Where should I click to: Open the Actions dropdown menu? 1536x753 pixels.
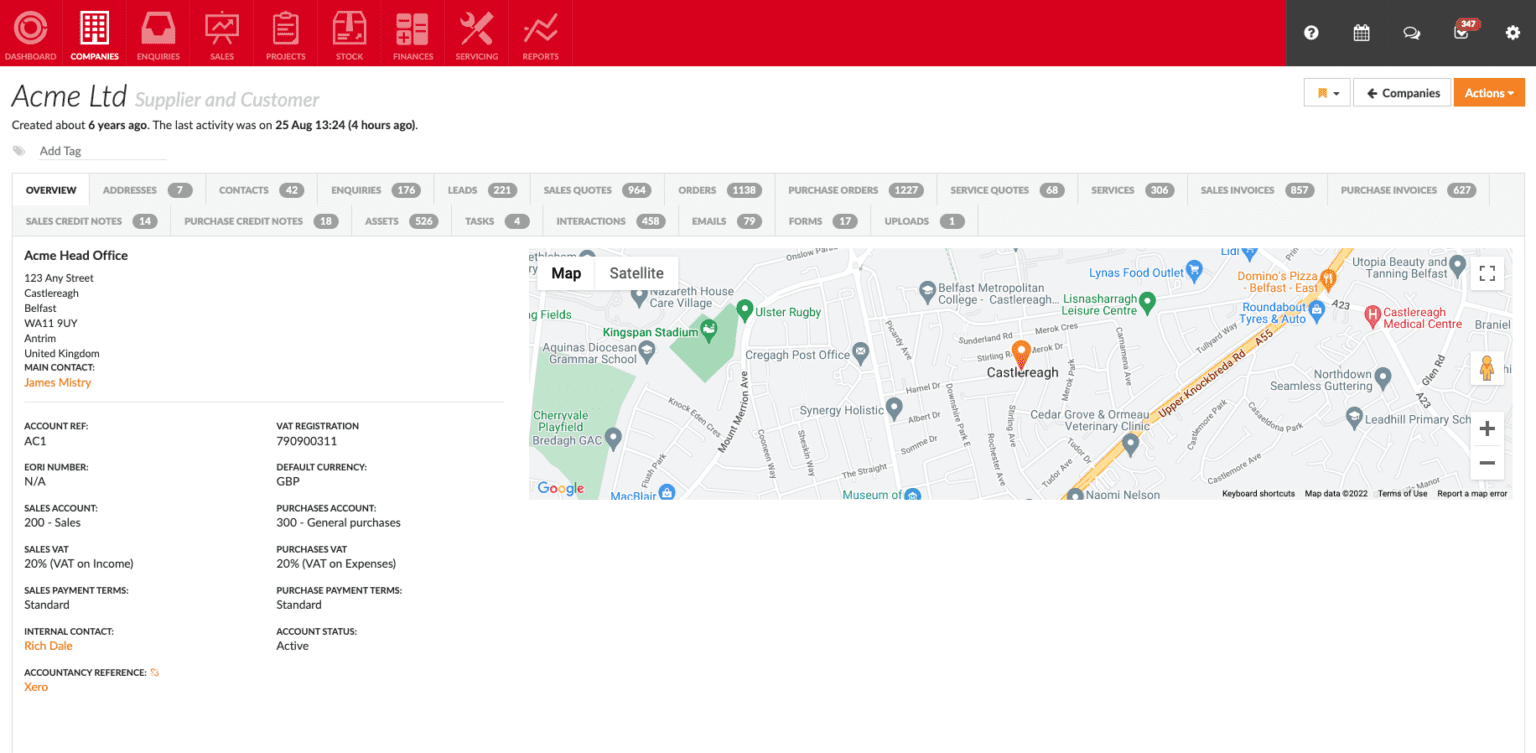[x=1489, y=92]
